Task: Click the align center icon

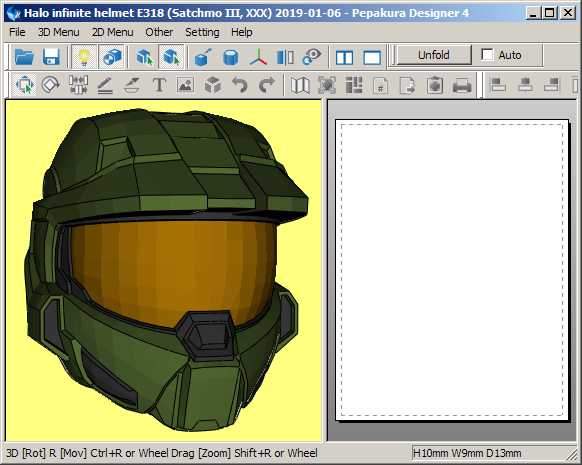Action: pos(525,85)
